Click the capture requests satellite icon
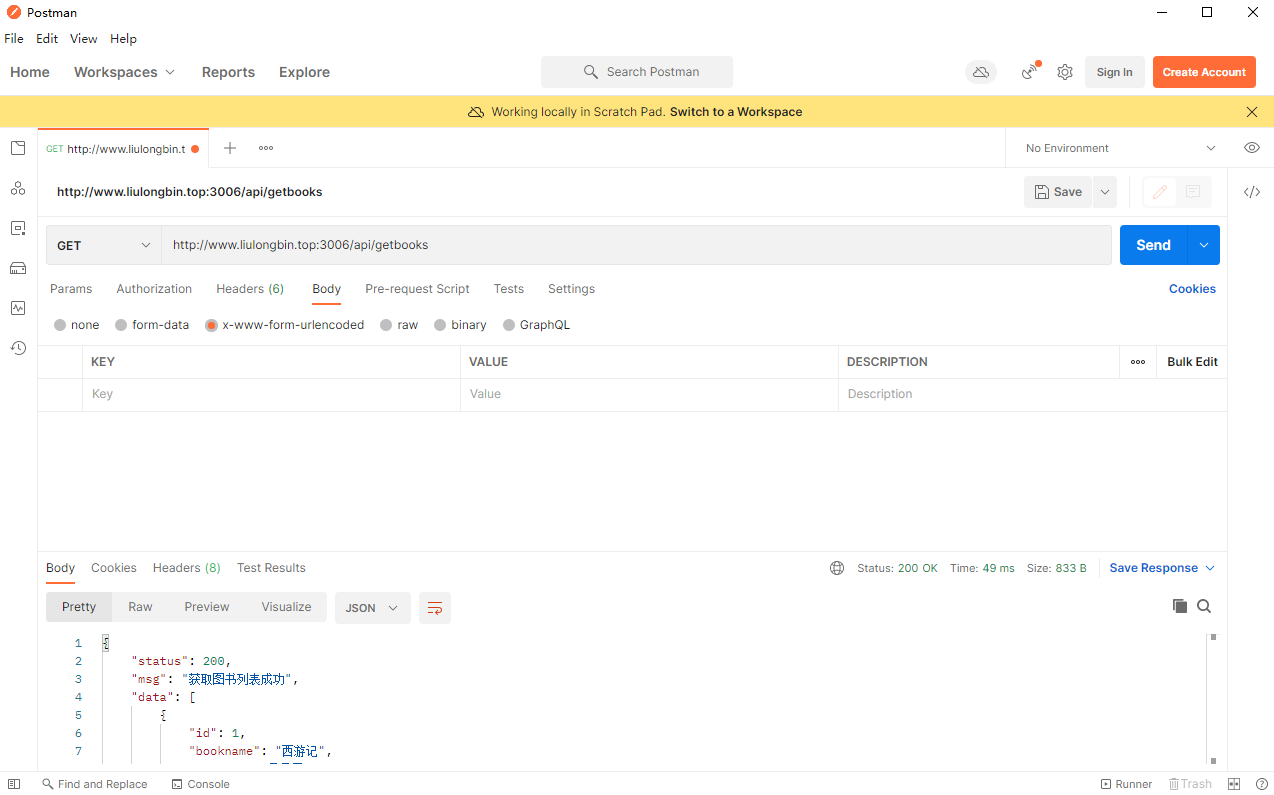Screen dimensions: 1274x795 point(1030,72)
